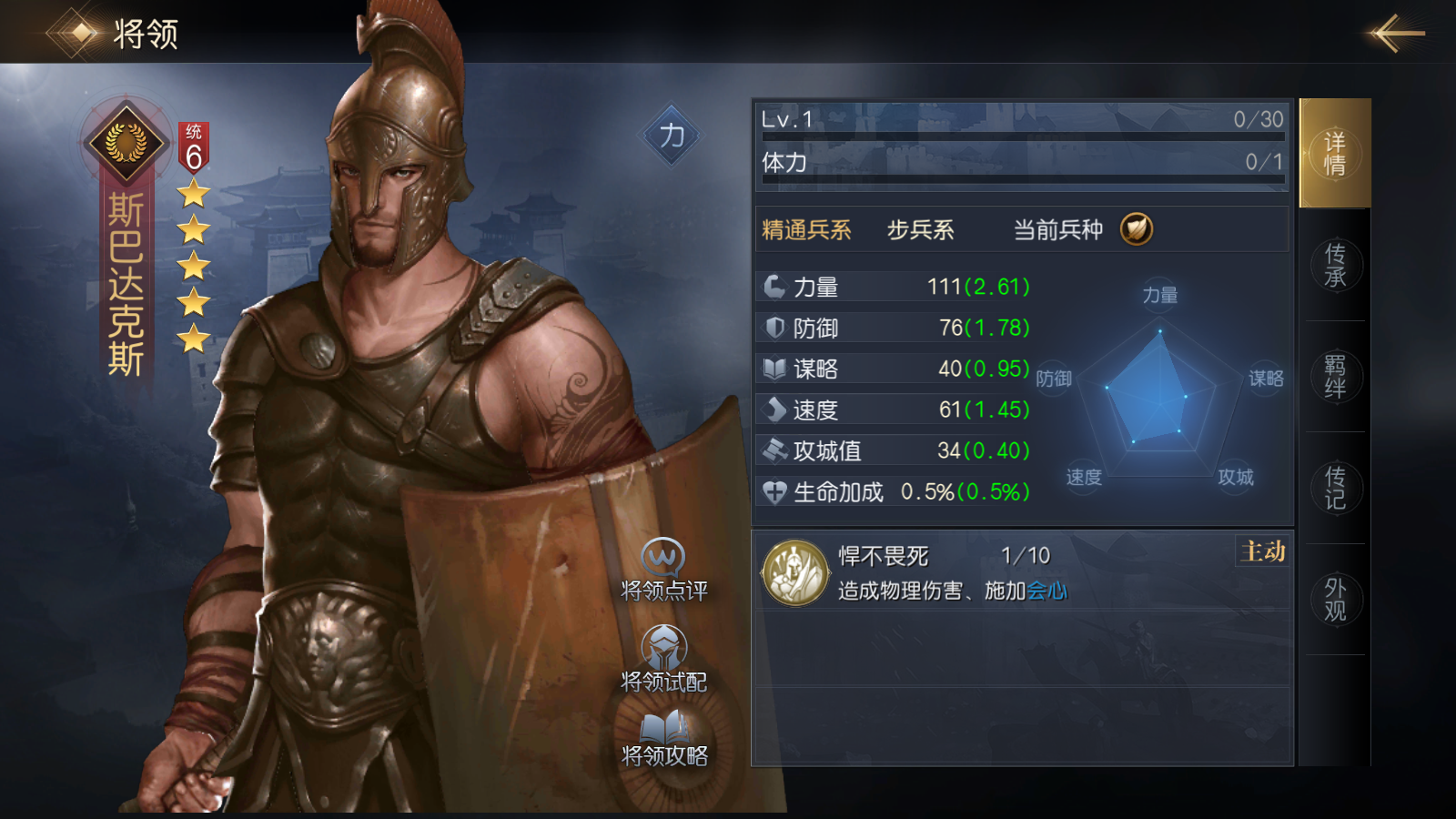Open the 传承 tab
Image resolution: width=1456 pixels, height=819 pixels.
pyautogui.click(x=1335, y=265)
